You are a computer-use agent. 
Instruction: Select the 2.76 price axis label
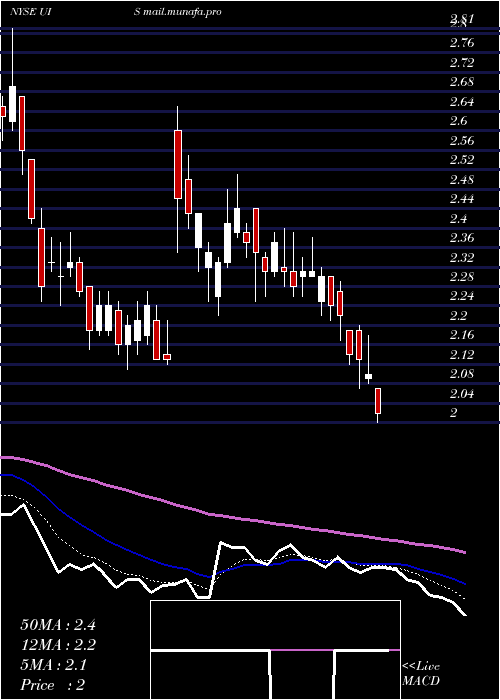pos(462,43)
